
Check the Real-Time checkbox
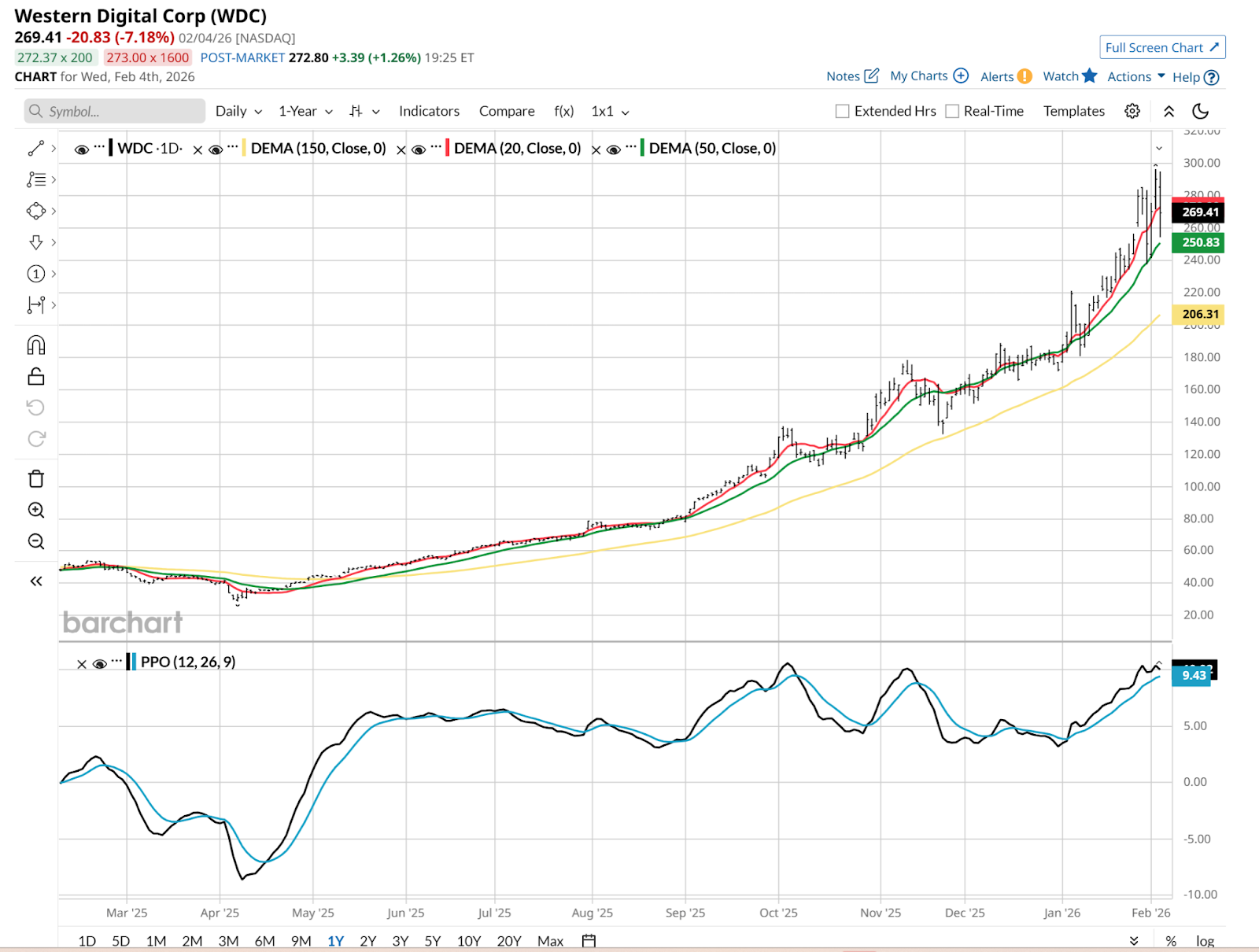pos(952,111)
